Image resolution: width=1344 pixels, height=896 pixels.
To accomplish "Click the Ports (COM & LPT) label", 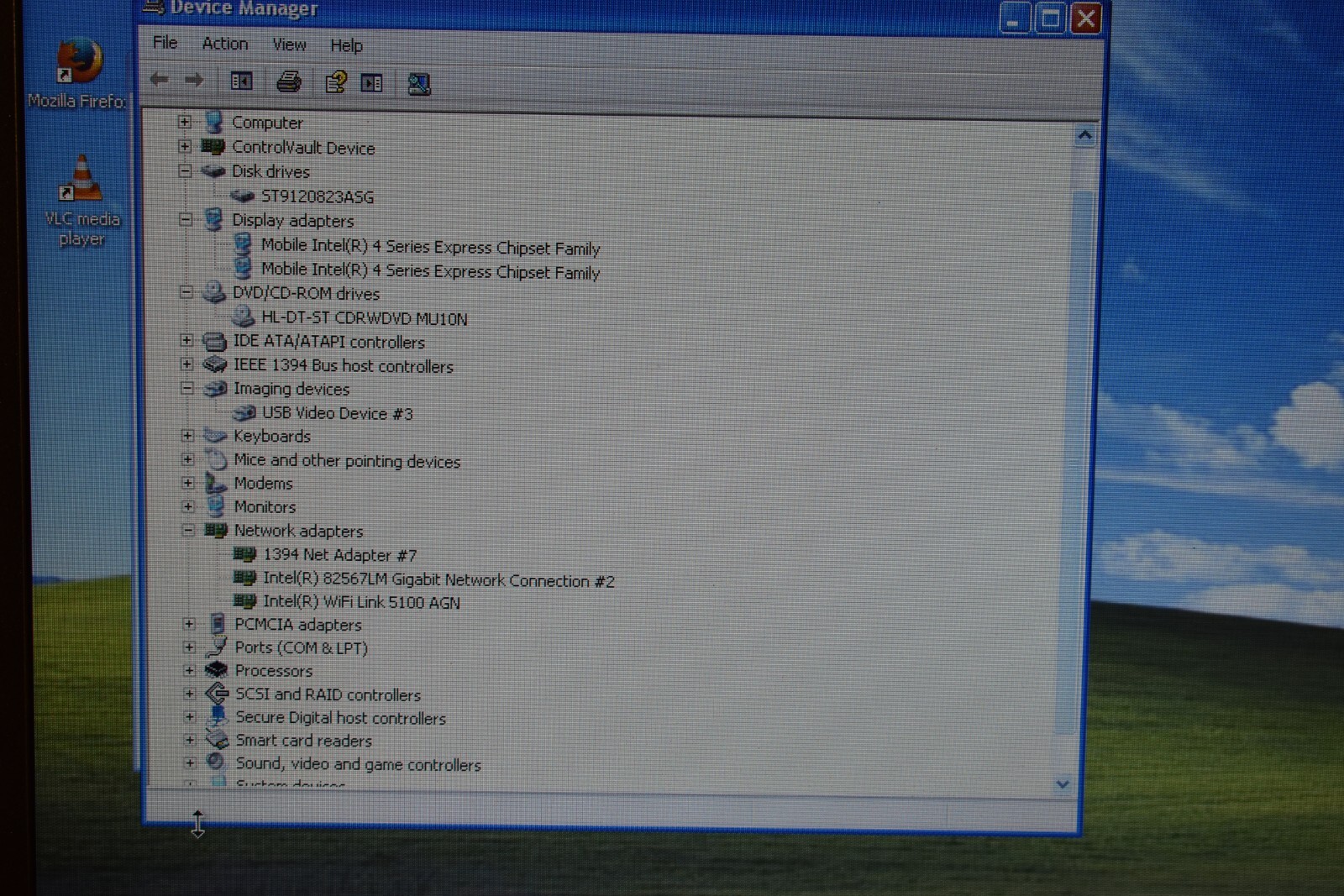I will pos(301,647).
